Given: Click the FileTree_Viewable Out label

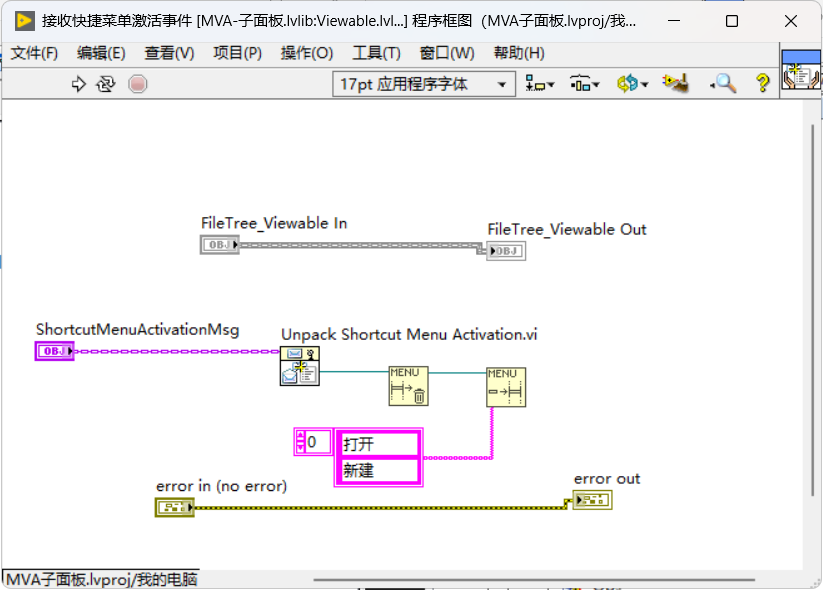Looking at the screenshot, I should point(567,229).
